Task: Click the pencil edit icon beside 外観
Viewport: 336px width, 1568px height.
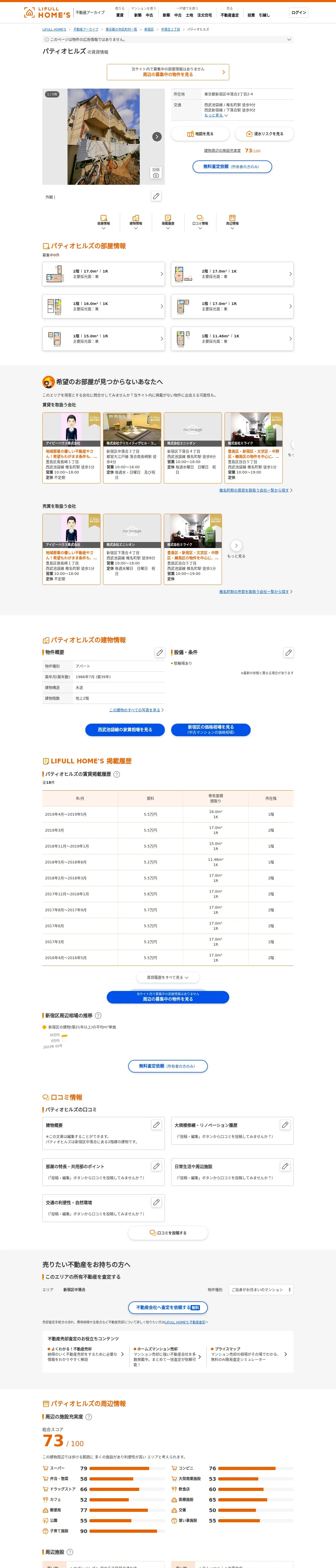Action: (156, 196)
